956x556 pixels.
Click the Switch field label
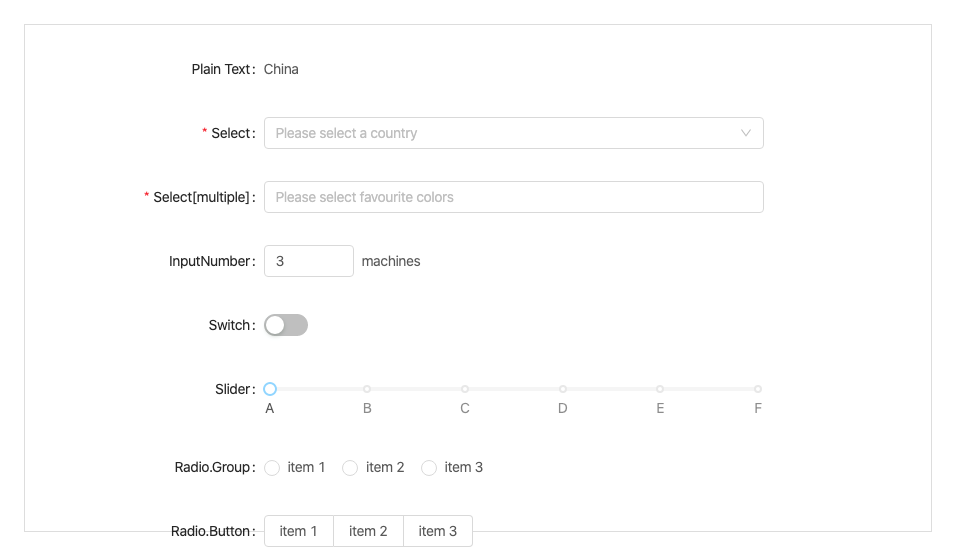point(230,325)
